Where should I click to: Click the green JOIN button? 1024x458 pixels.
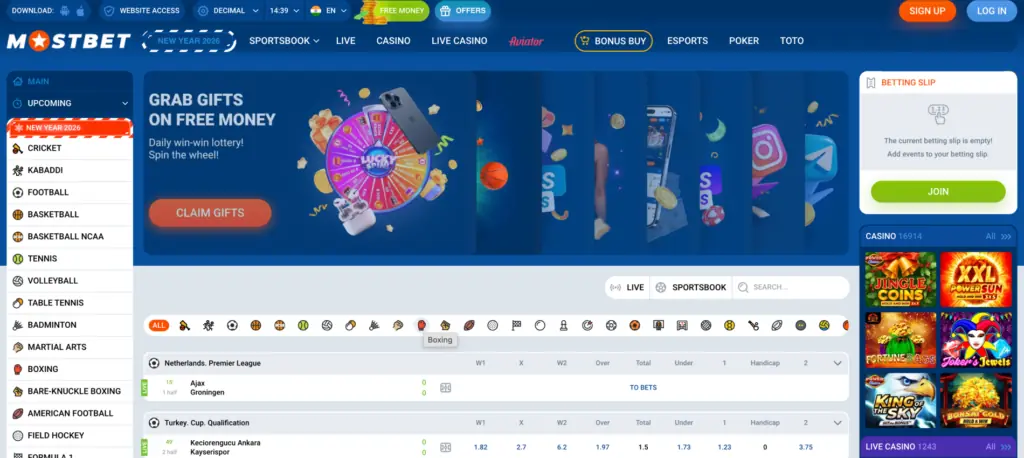point(938,191)
